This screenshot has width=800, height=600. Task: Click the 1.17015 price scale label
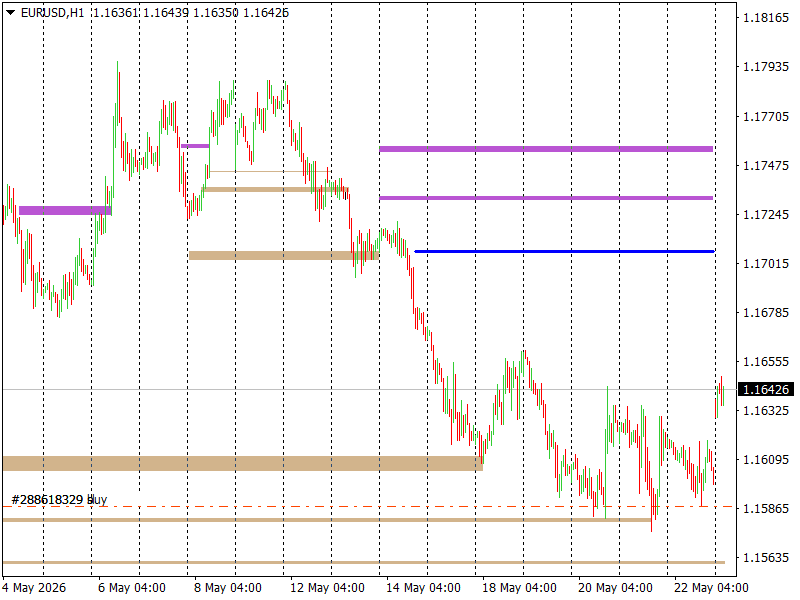point(766,264)
